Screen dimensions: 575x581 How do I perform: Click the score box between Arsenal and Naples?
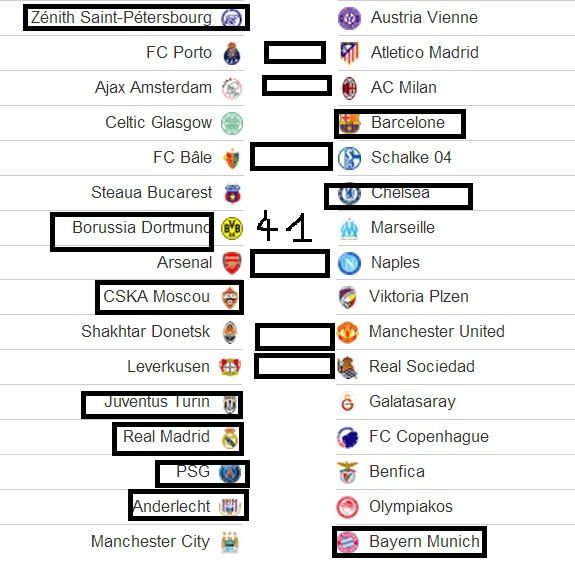pos(290,263)
